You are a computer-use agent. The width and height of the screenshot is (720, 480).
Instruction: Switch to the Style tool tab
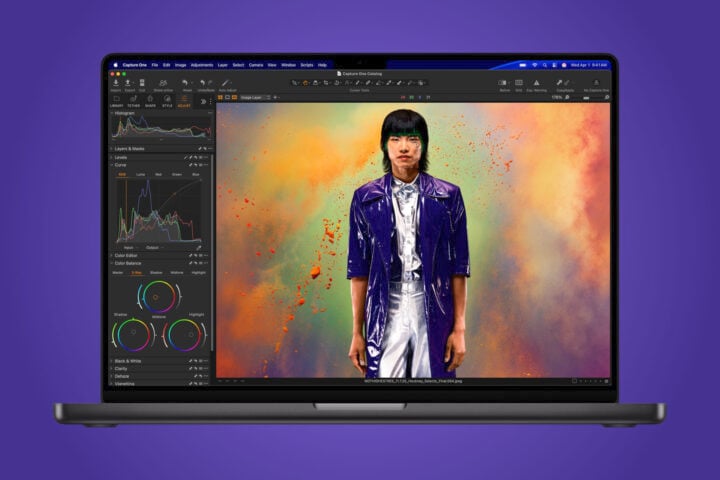167,102
